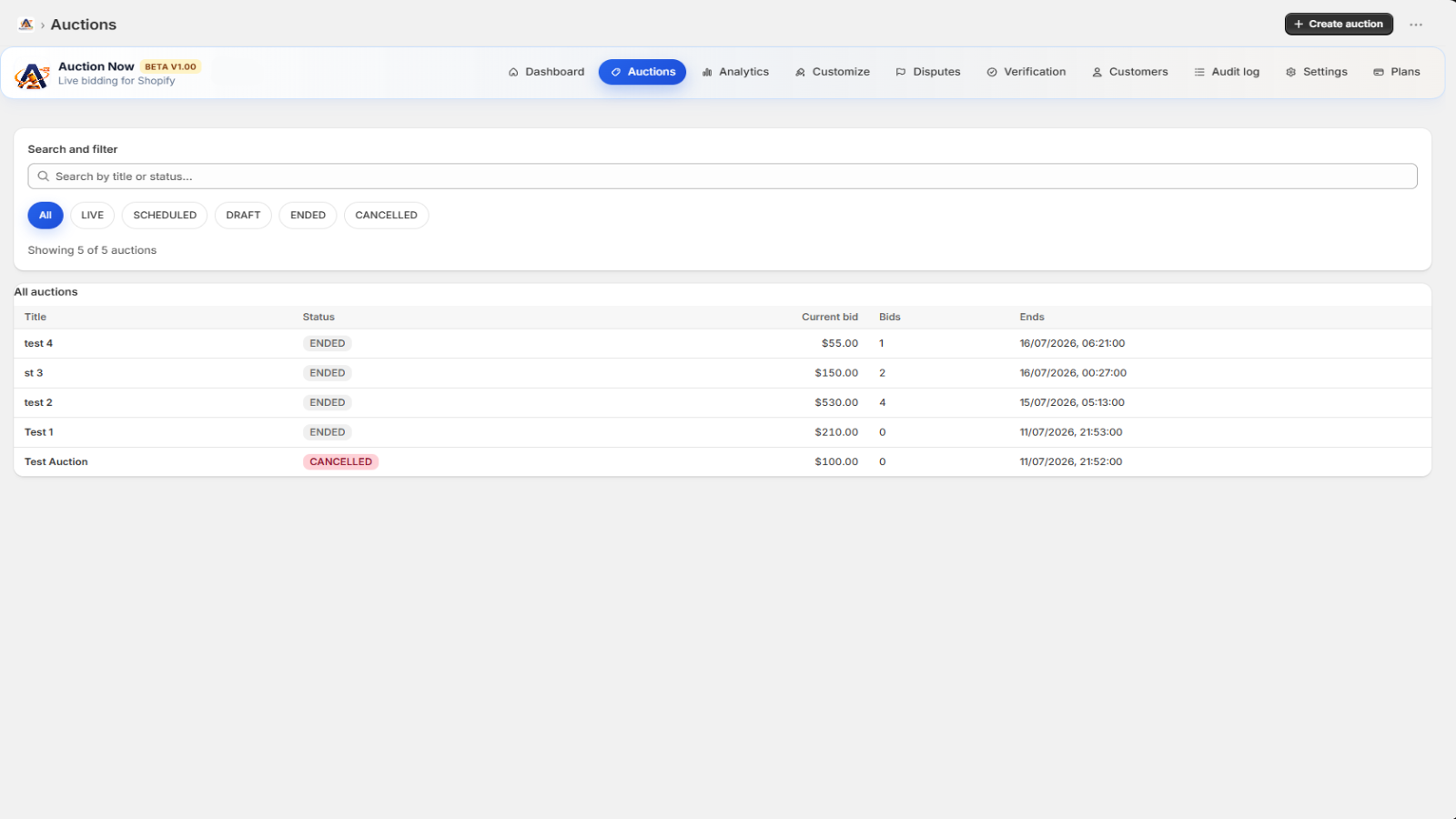Image resolution: width=1456 pixels, height=819 pixels.
Task: Open the Dashboard tab
Action: click(546, 72)
